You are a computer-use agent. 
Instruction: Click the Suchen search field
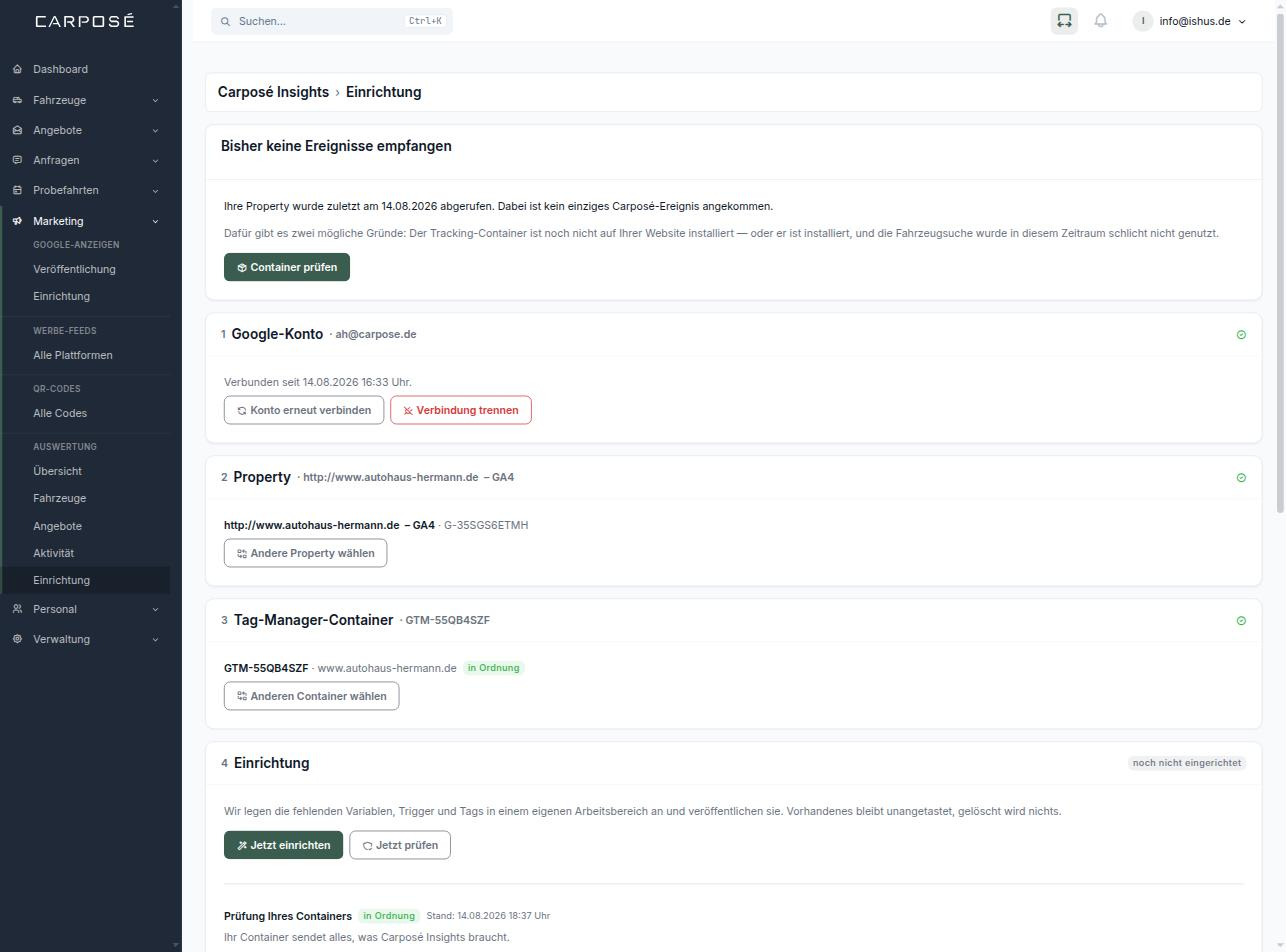tap(332, 21)
